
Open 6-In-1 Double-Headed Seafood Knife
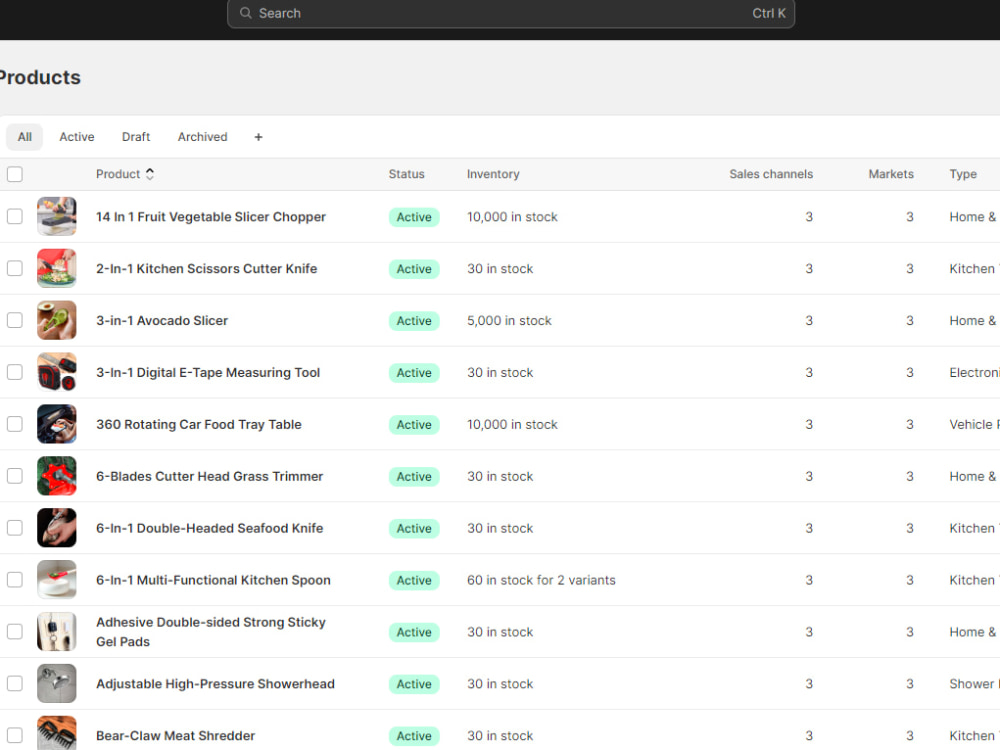(209, 528)
